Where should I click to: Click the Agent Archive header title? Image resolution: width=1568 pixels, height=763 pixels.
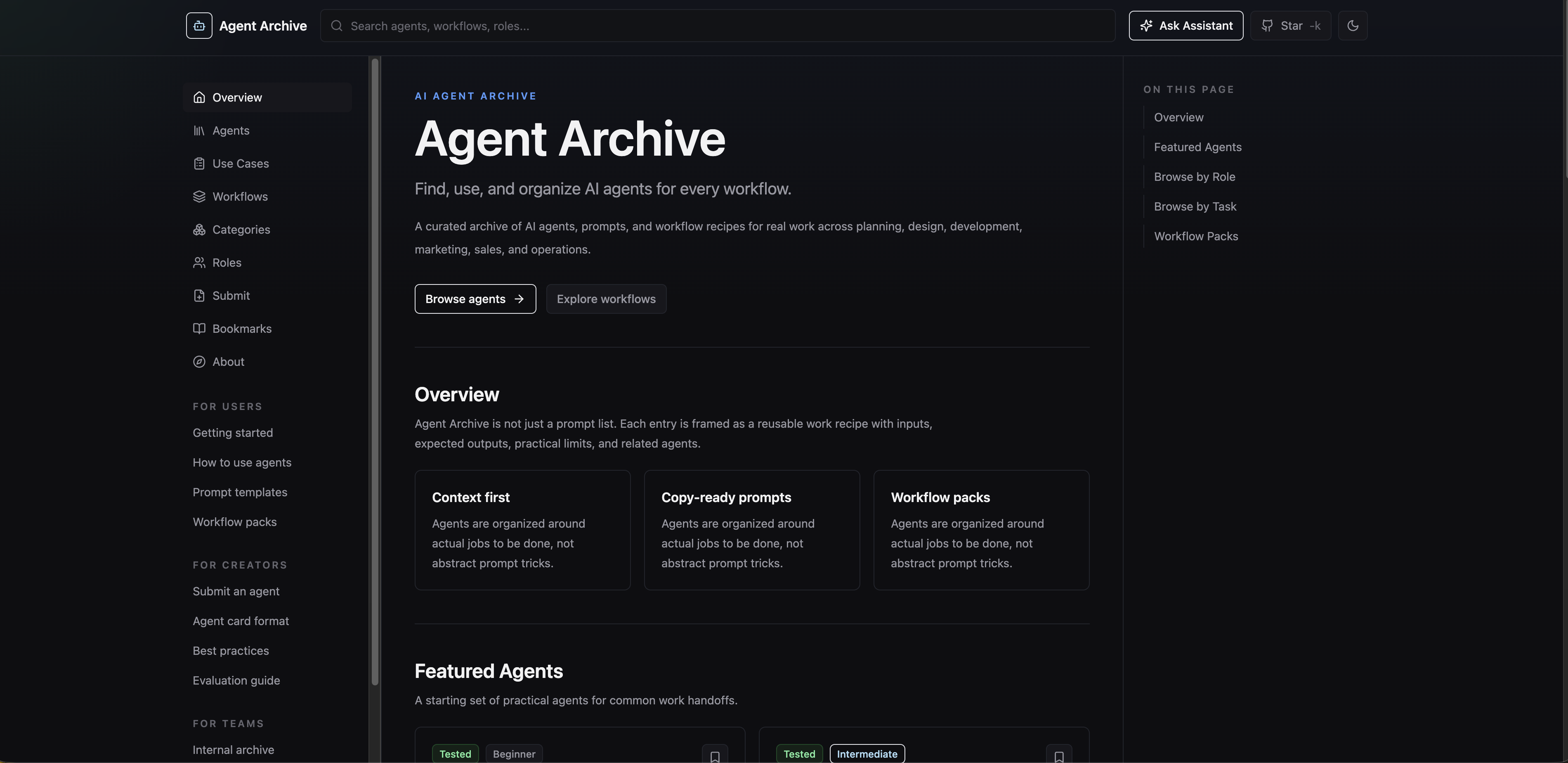(x=263, y=26)
